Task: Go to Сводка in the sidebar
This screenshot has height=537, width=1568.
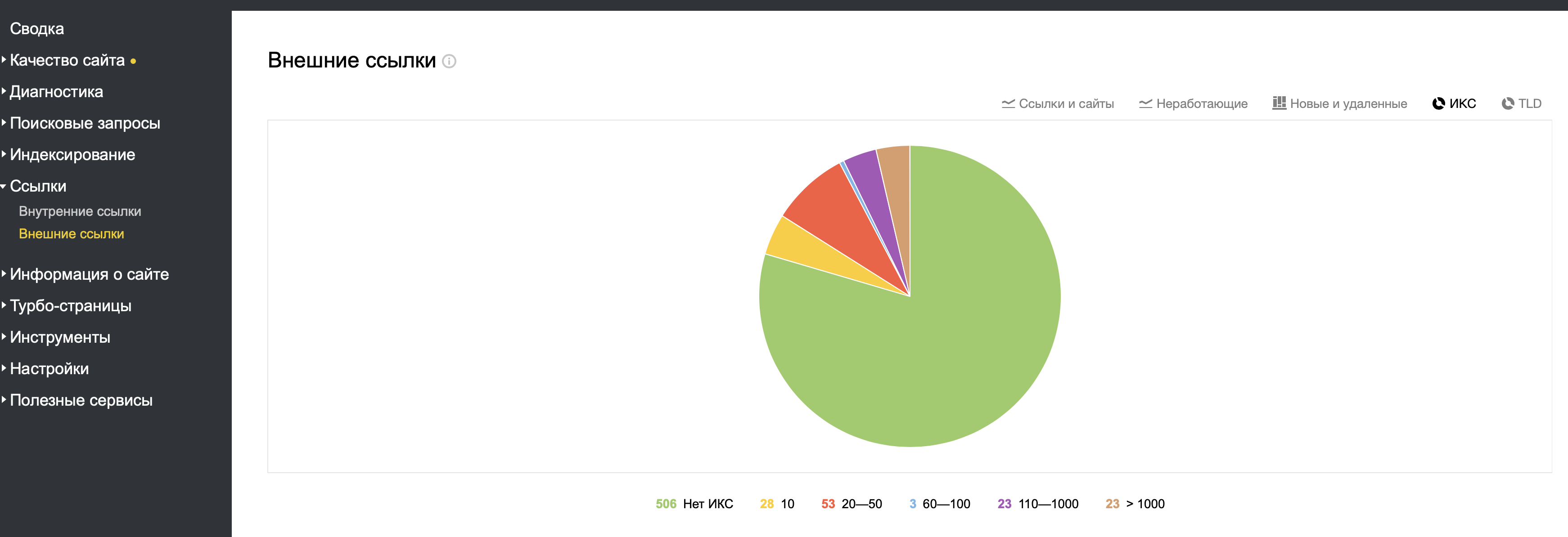Action: 36,29
